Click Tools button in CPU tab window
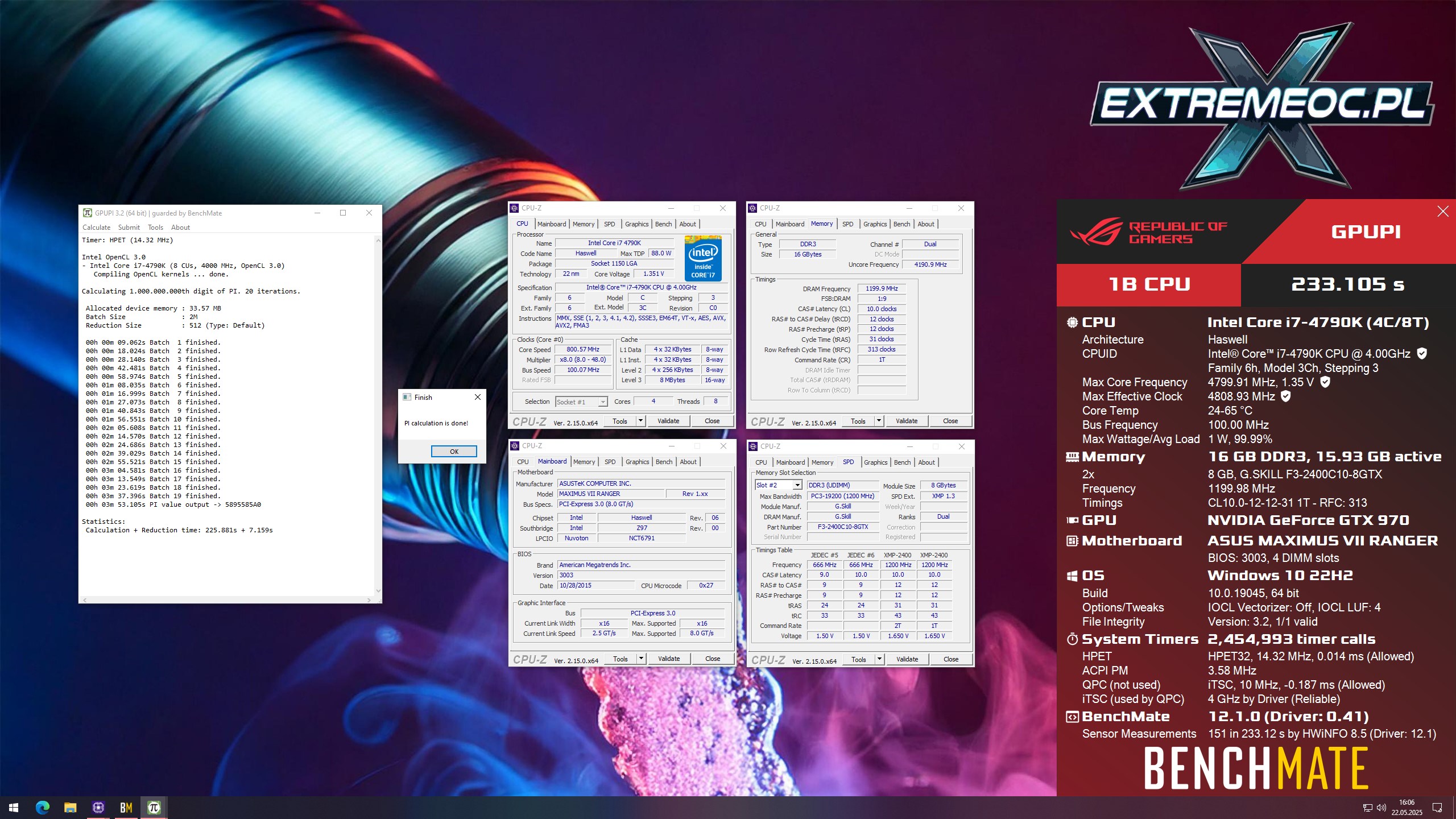 [620, 421]
